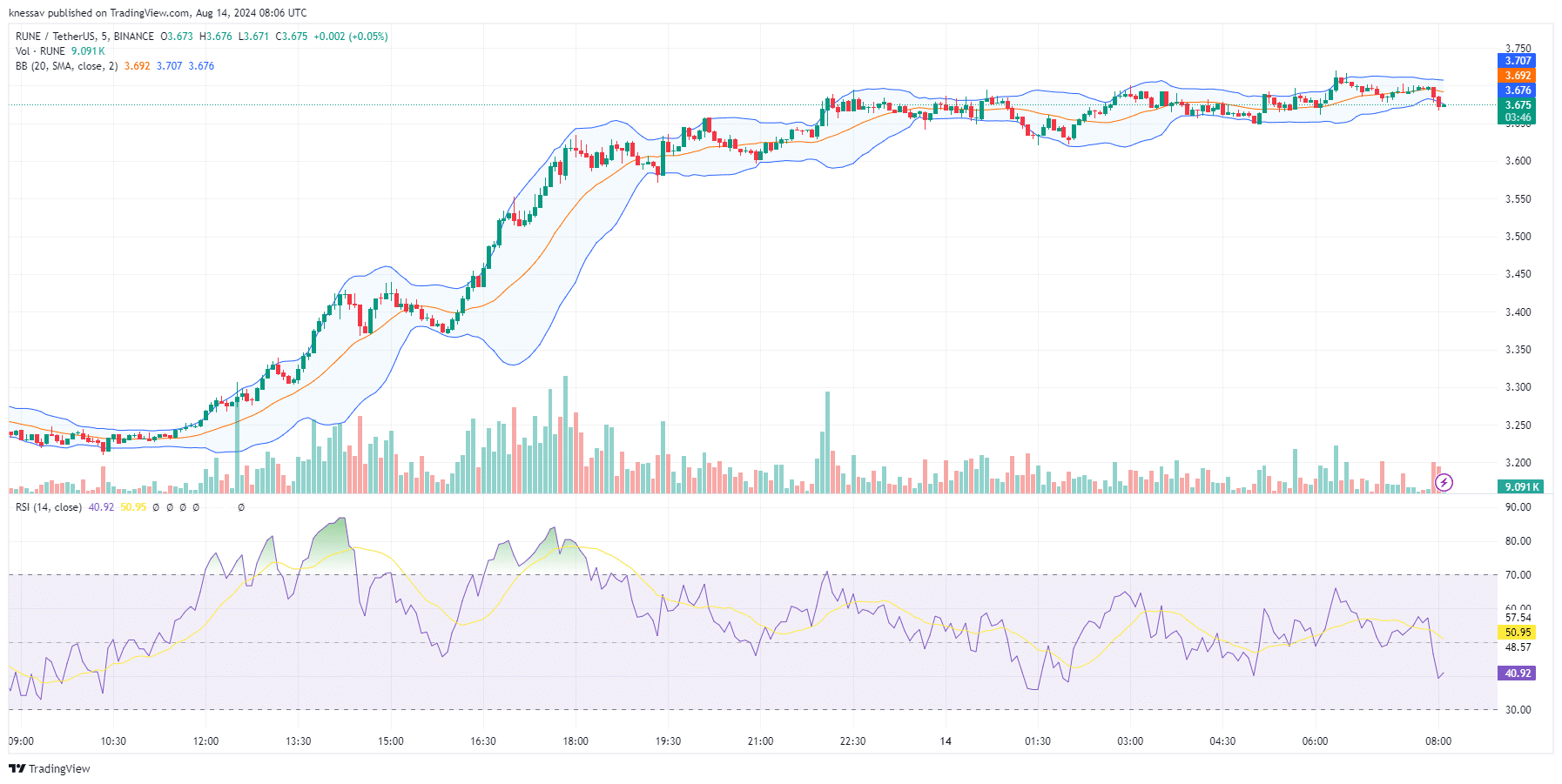The image size is (1562, 784).
Task: Click the 3.200 price axis tick
Action: click(x=1518, y=463)
